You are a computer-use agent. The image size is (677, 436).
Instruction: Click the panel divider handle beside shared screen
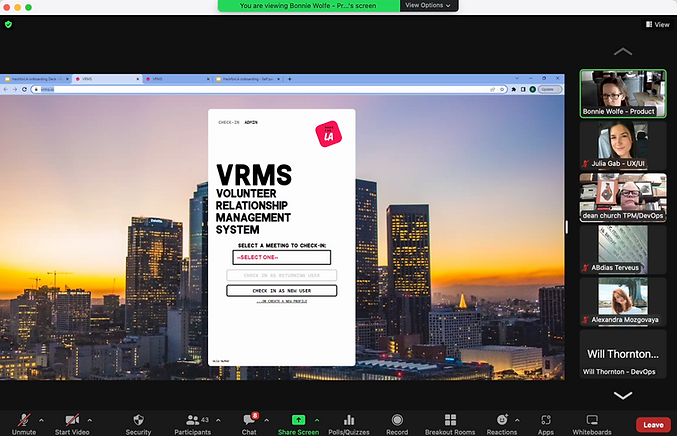coord(567,227)
